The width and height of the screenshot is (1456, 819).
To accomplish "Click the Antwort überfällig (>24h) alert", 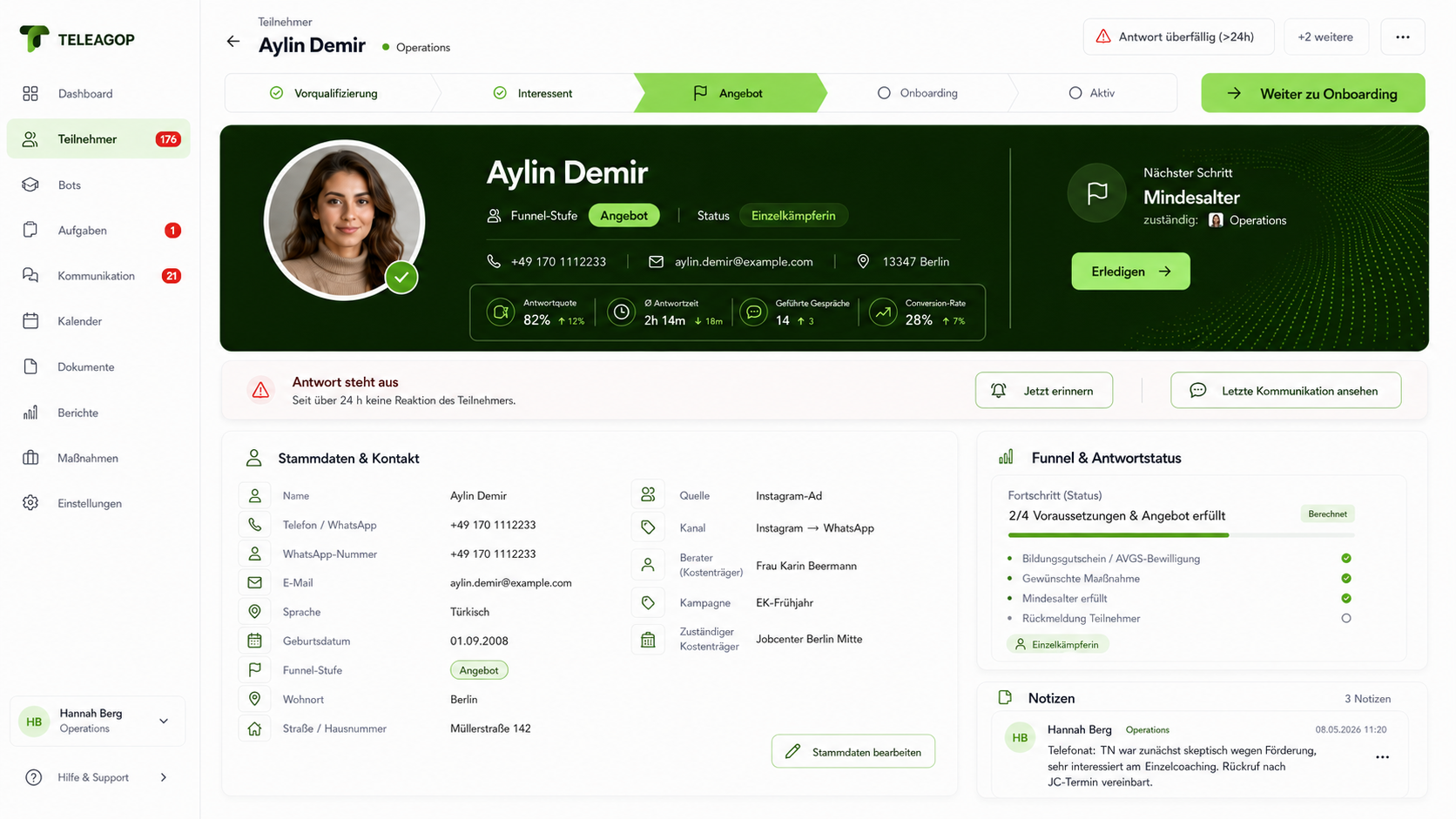I will click(1178, 37).
